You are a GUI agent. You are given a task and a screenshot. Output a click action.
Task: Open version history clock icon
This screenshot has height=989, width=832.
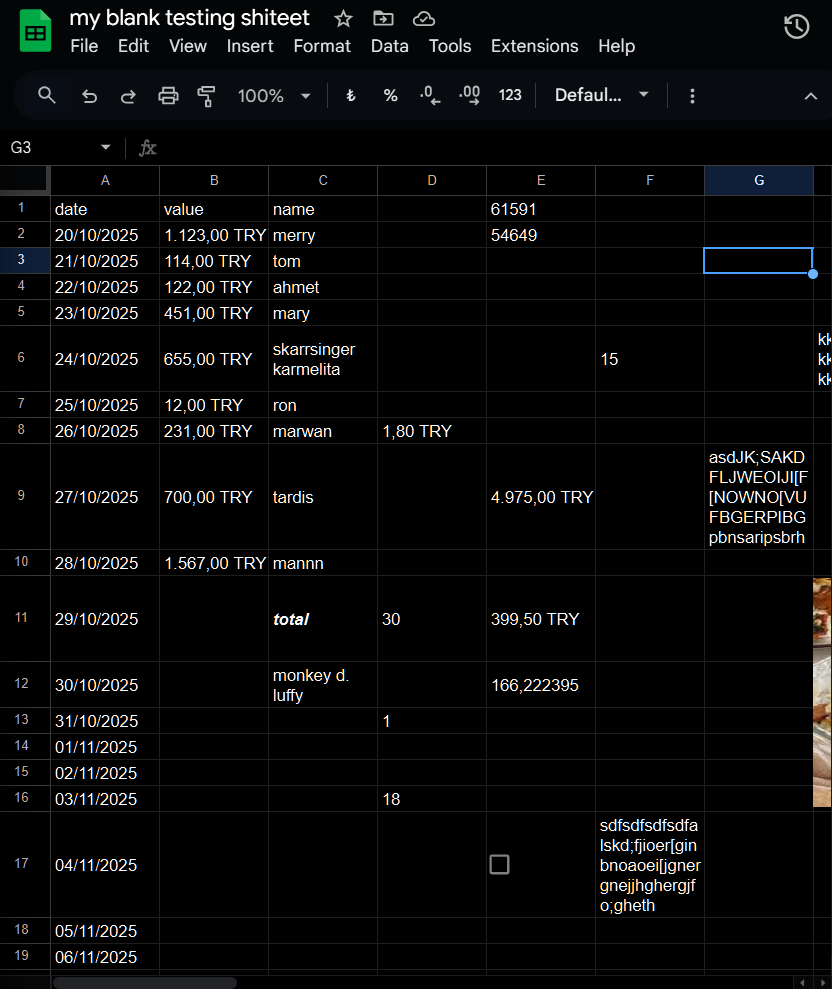[x=796, y=26]
